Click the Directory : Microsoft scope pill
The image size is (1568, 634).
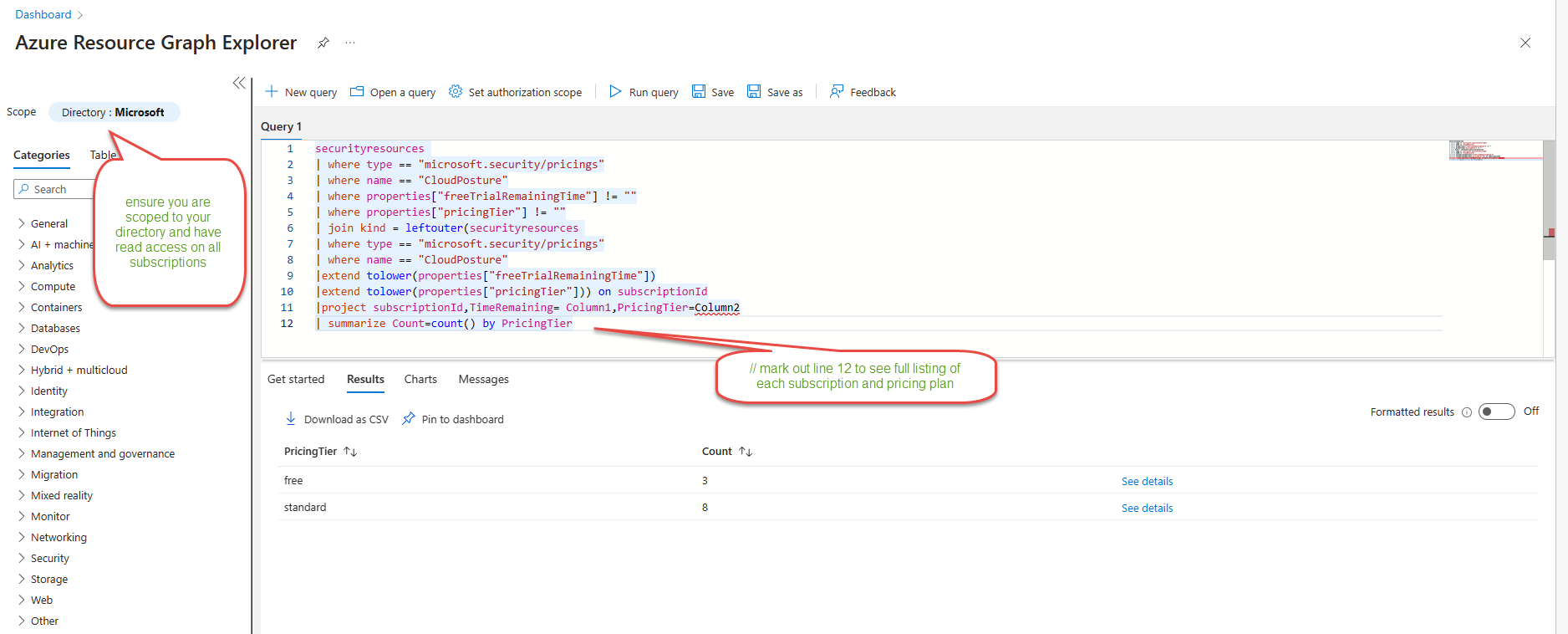114,112
